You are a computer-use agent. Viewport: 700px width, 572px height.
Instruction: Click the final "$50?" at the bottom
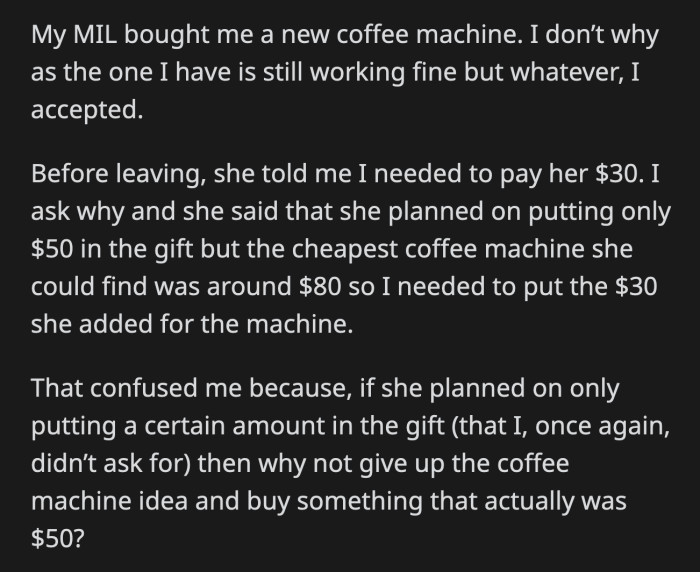(58, 539)
